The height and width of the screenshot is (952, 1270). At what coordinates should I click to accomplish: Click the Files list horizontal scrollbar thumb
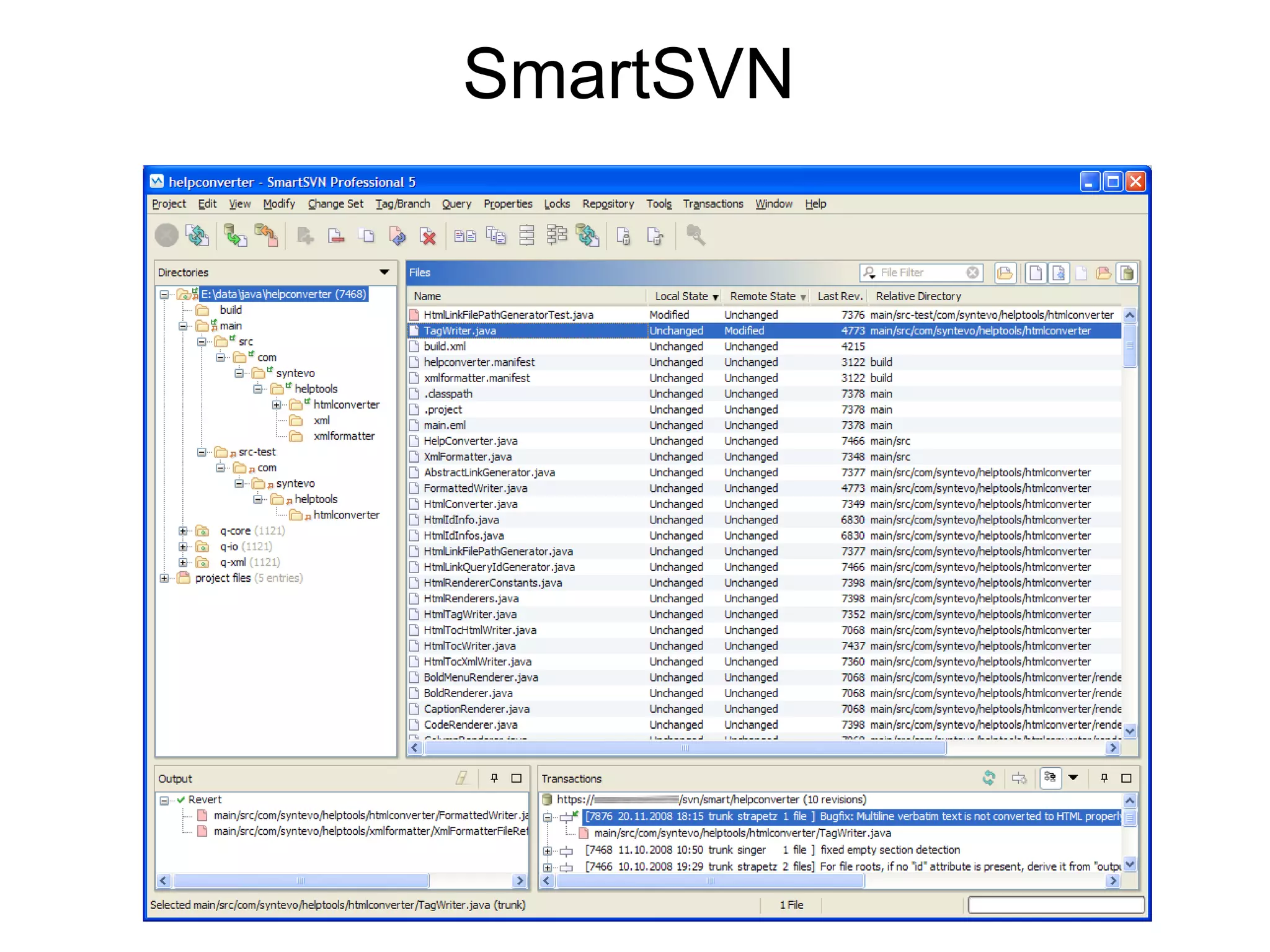(x=685, y=748)
